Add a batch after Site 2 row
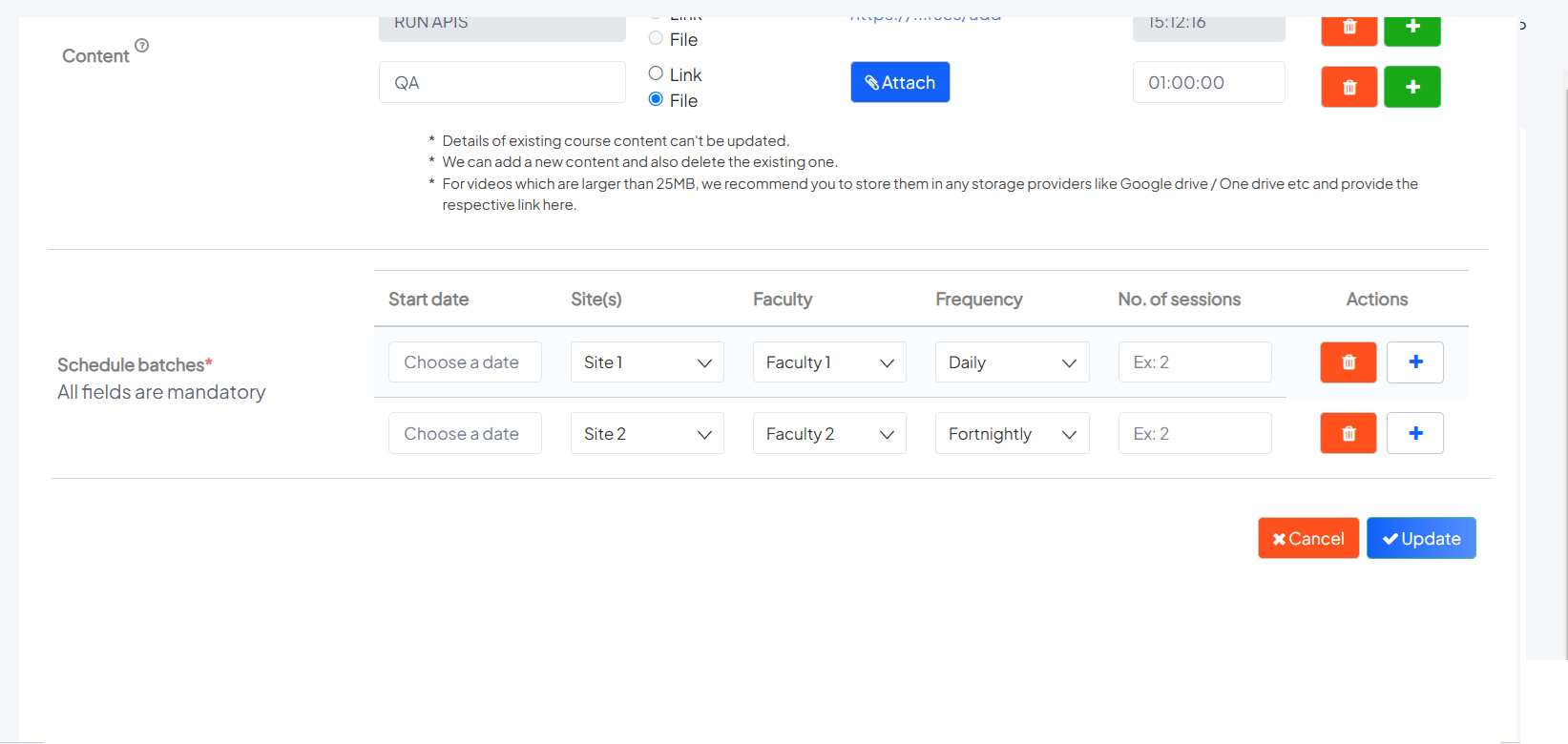Image resolution: width=1568 pixels, height=744 pixels. pyautogui.click(x=1414, y=434)
